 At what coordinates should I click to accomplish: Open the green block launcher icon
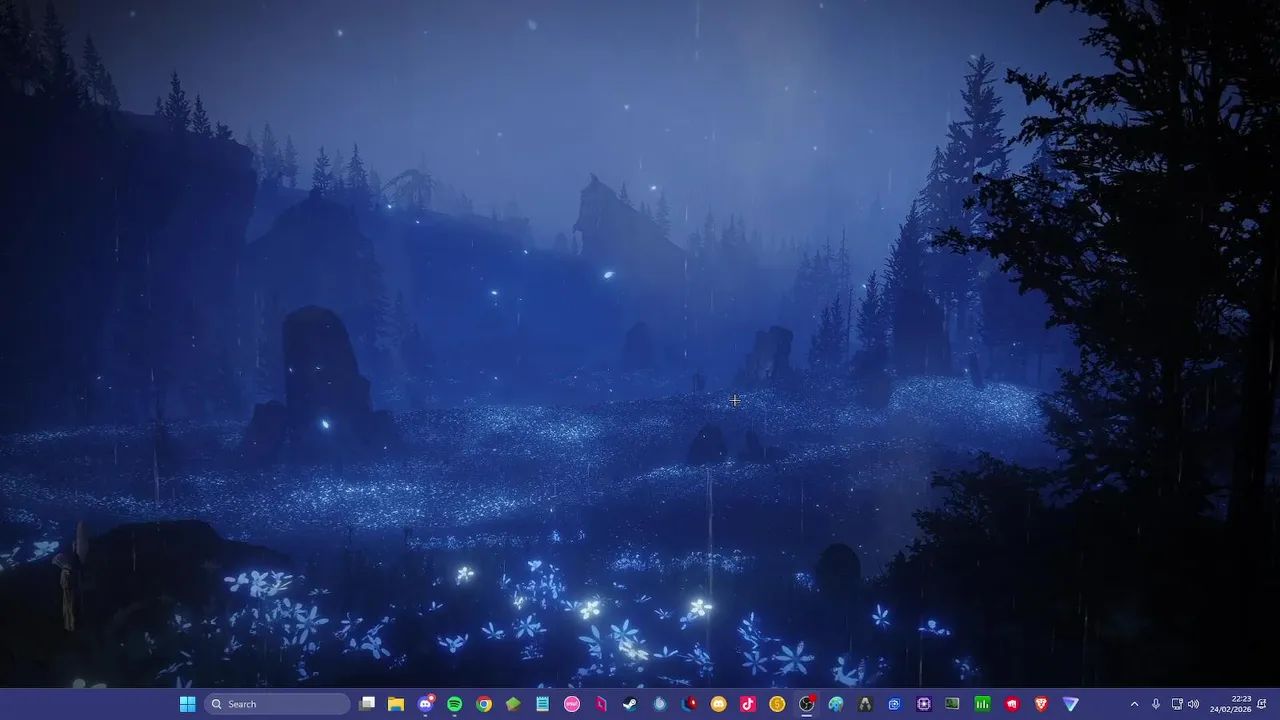(513, 704)
